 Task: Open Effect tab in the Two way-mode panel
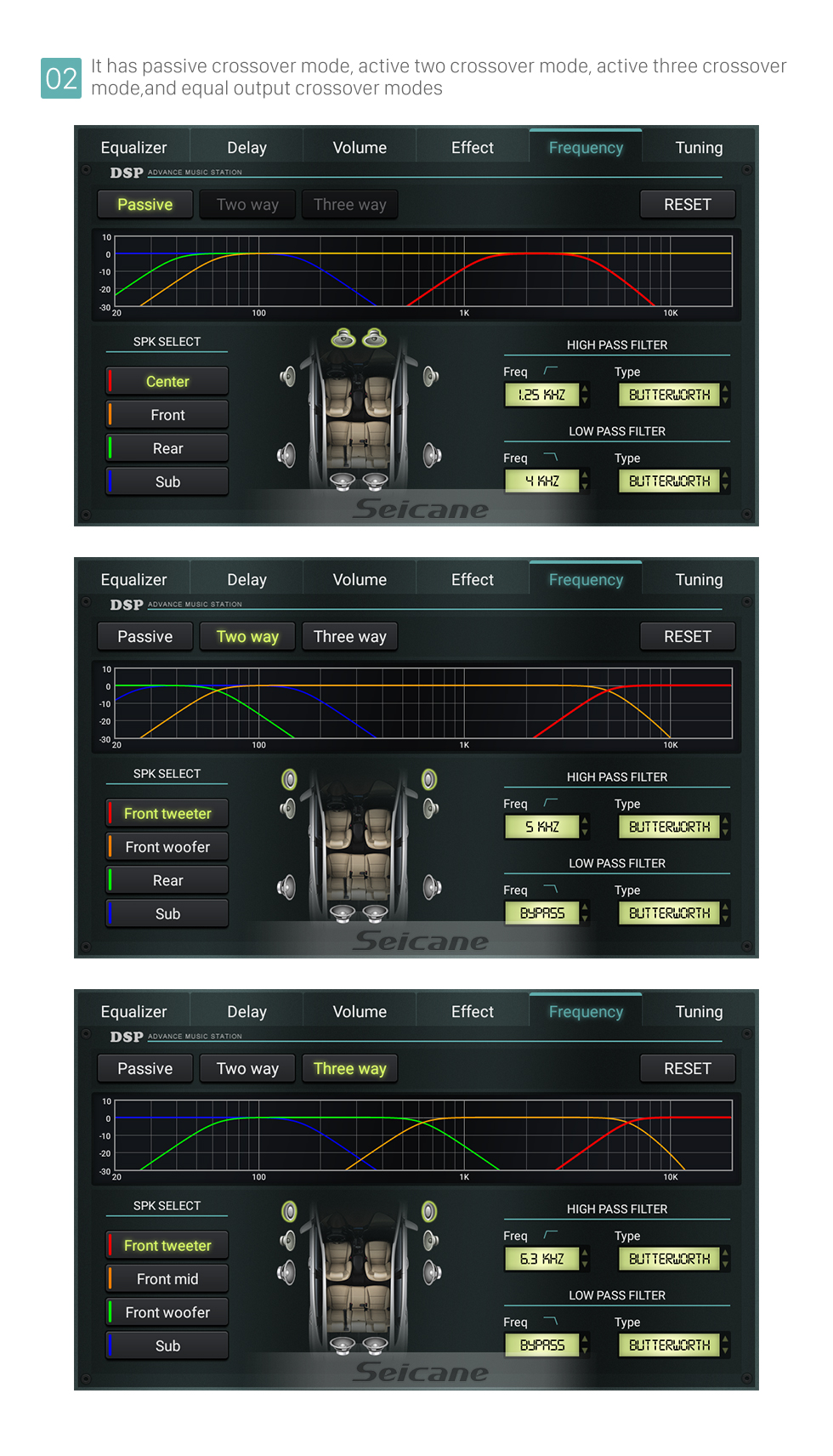coord(473,580)
